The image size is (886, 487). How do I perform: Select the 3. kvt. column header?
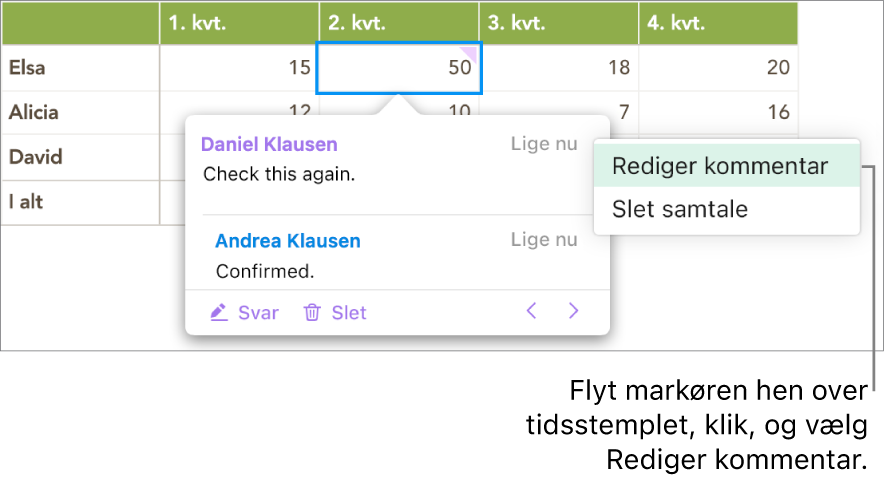tap(558, 23)
